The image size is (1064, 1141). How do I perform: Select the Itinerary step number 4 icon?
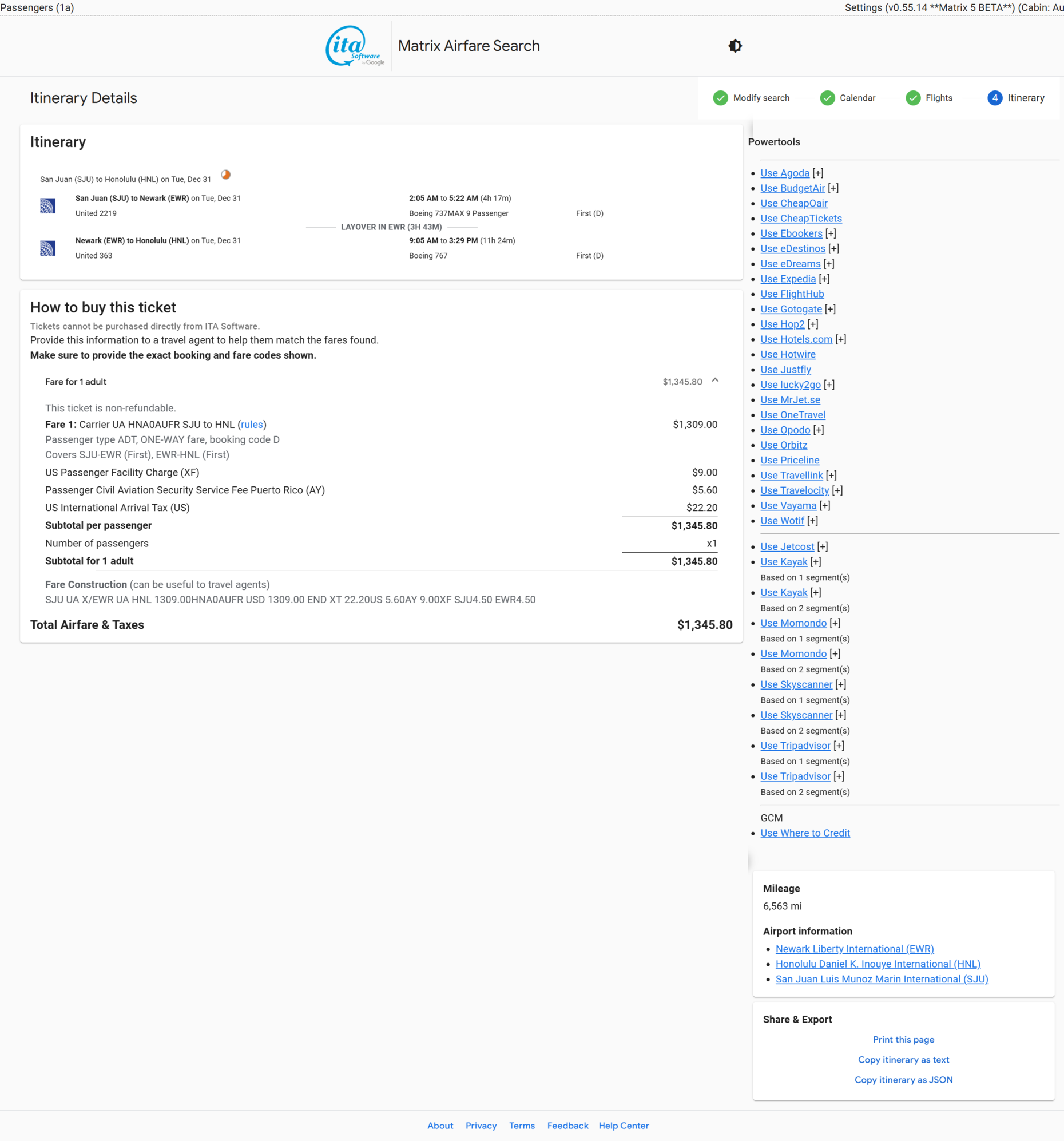[995, 98]
